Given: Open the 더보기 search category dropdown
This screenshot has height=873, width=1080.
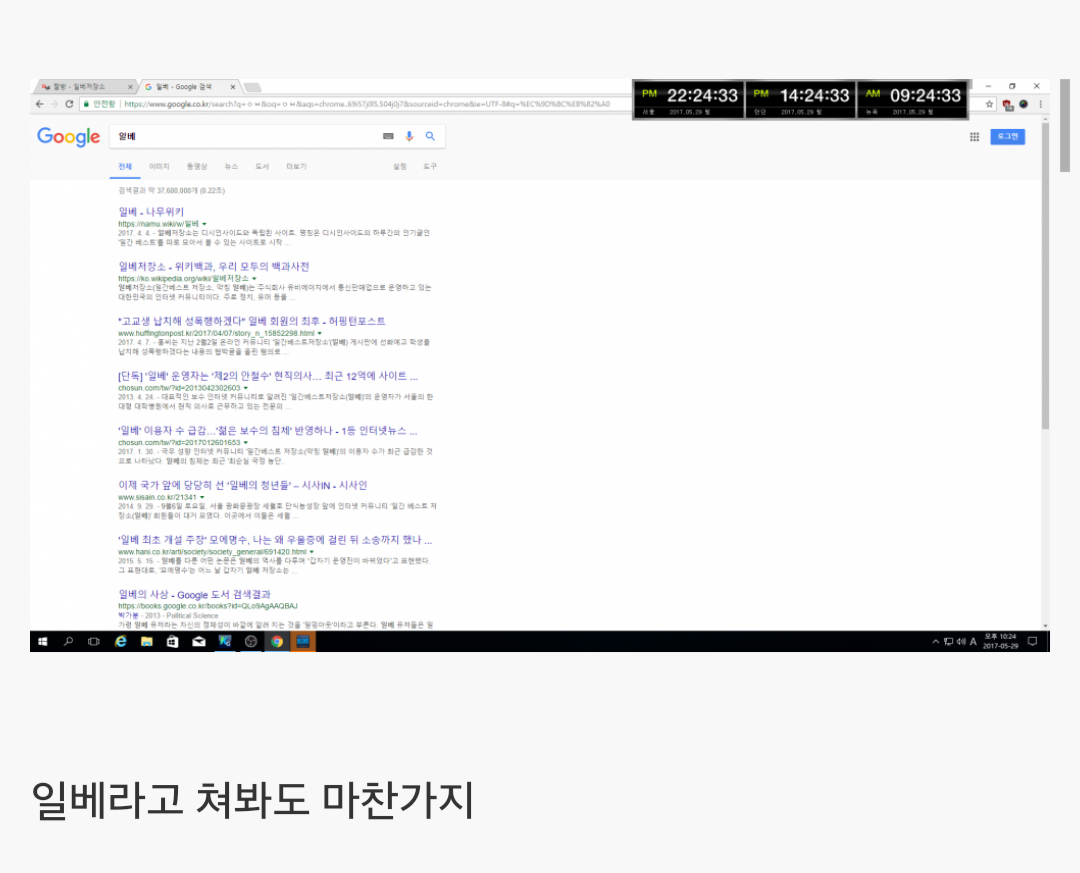Looking at the screenshot, I should coord(296,167).
